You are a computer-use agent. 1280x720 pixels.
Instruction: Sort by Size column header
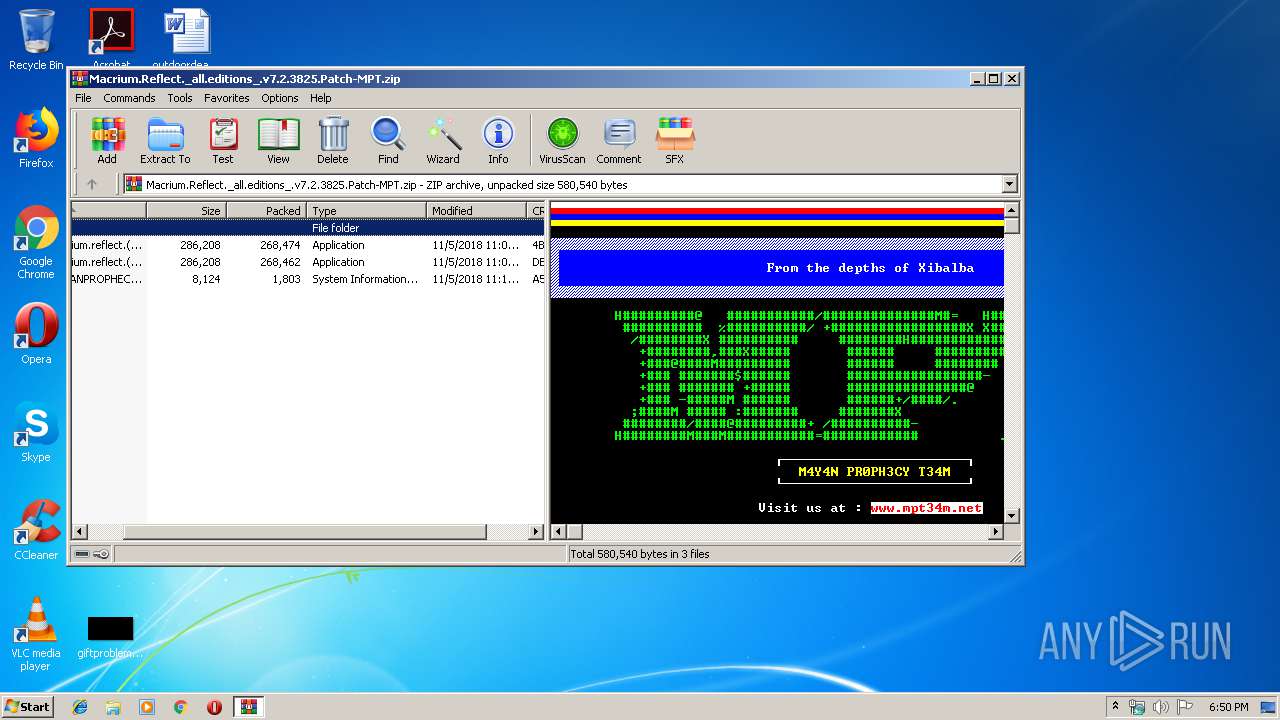tap(186, 210)
